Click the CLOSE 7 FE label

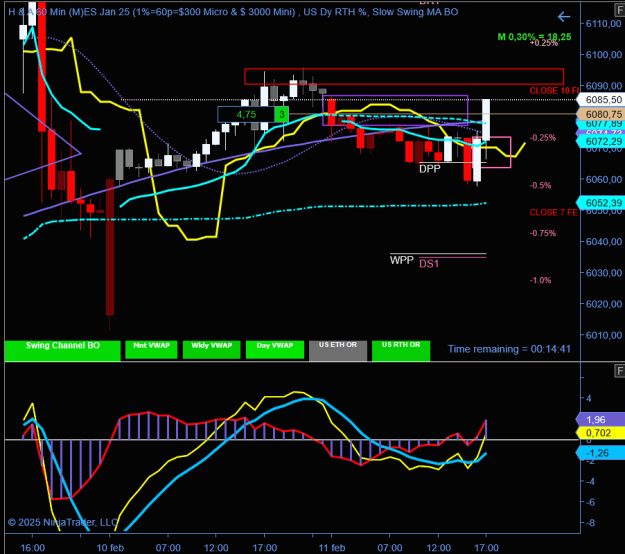pyautogui.click(x=554, y=212)
